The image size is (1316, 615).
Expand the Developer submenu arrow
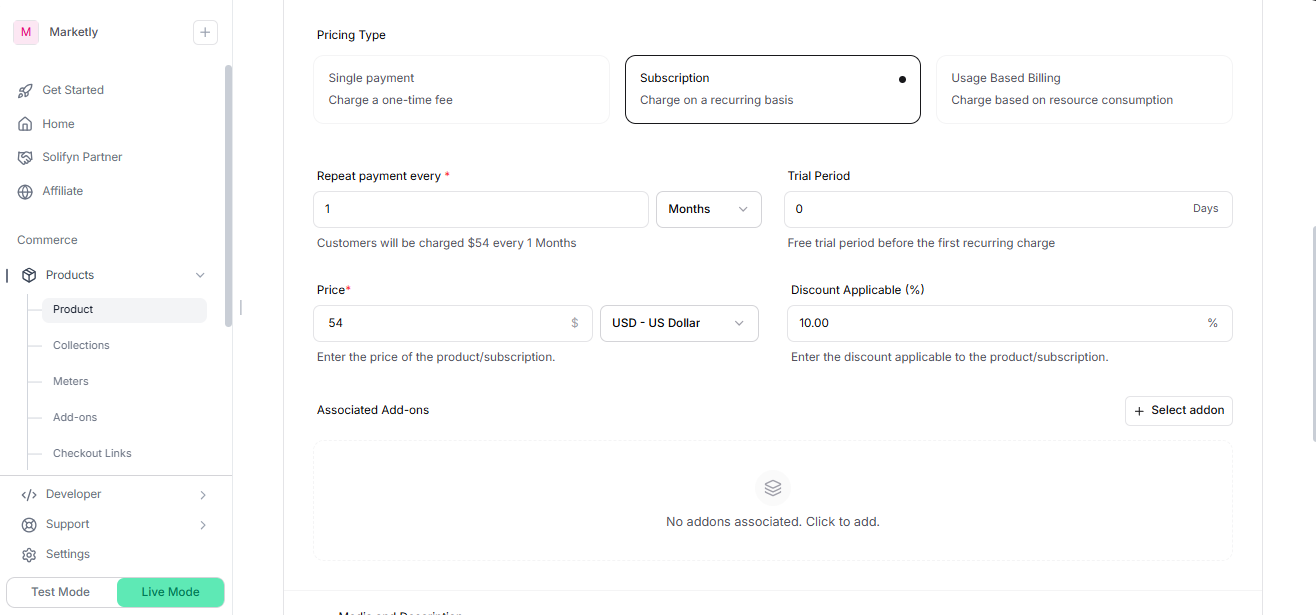coord(203,494)
